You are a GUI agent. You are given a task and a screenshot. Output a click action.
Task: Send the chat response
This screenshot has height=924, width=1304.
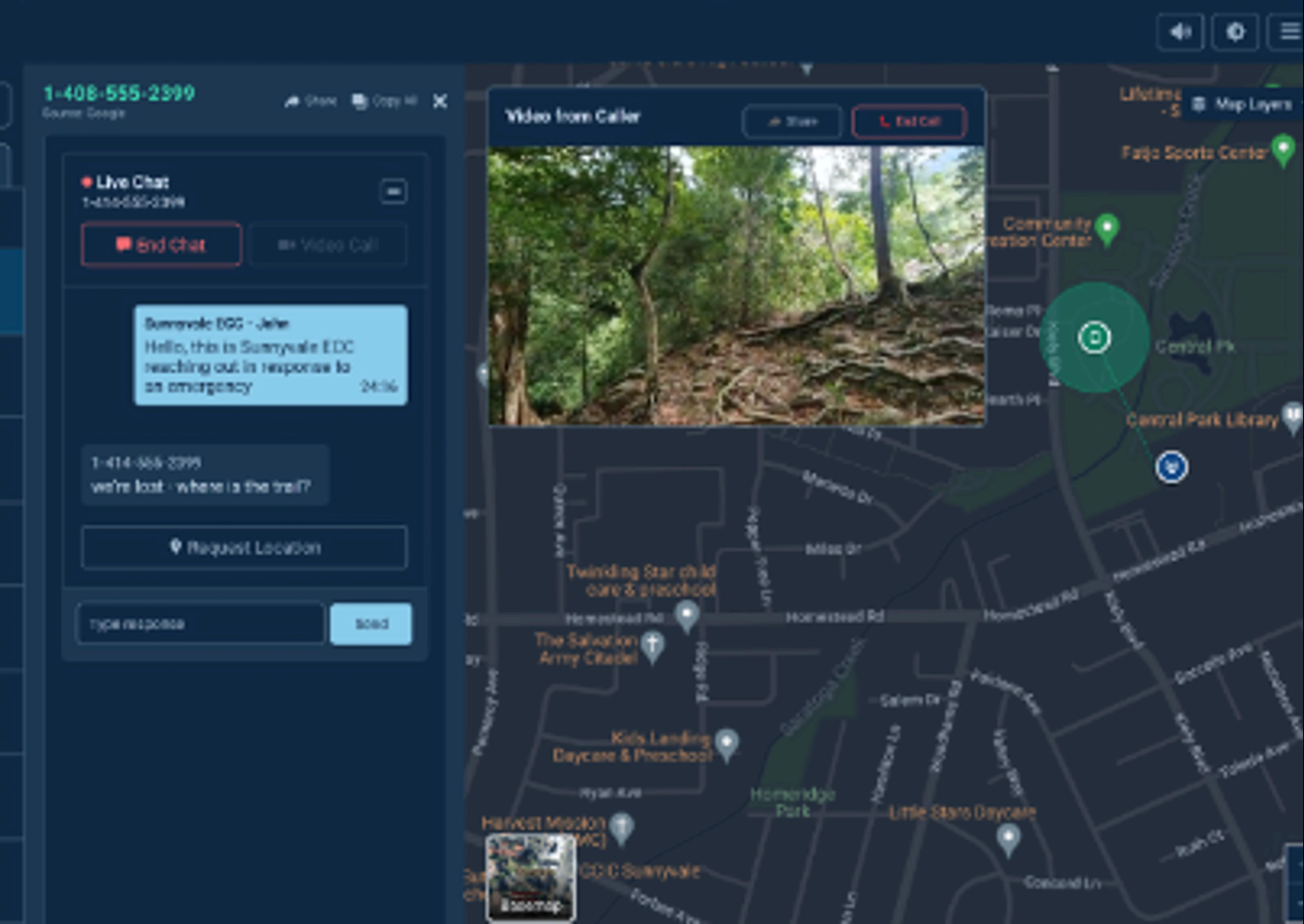click(x=371, y=624)
